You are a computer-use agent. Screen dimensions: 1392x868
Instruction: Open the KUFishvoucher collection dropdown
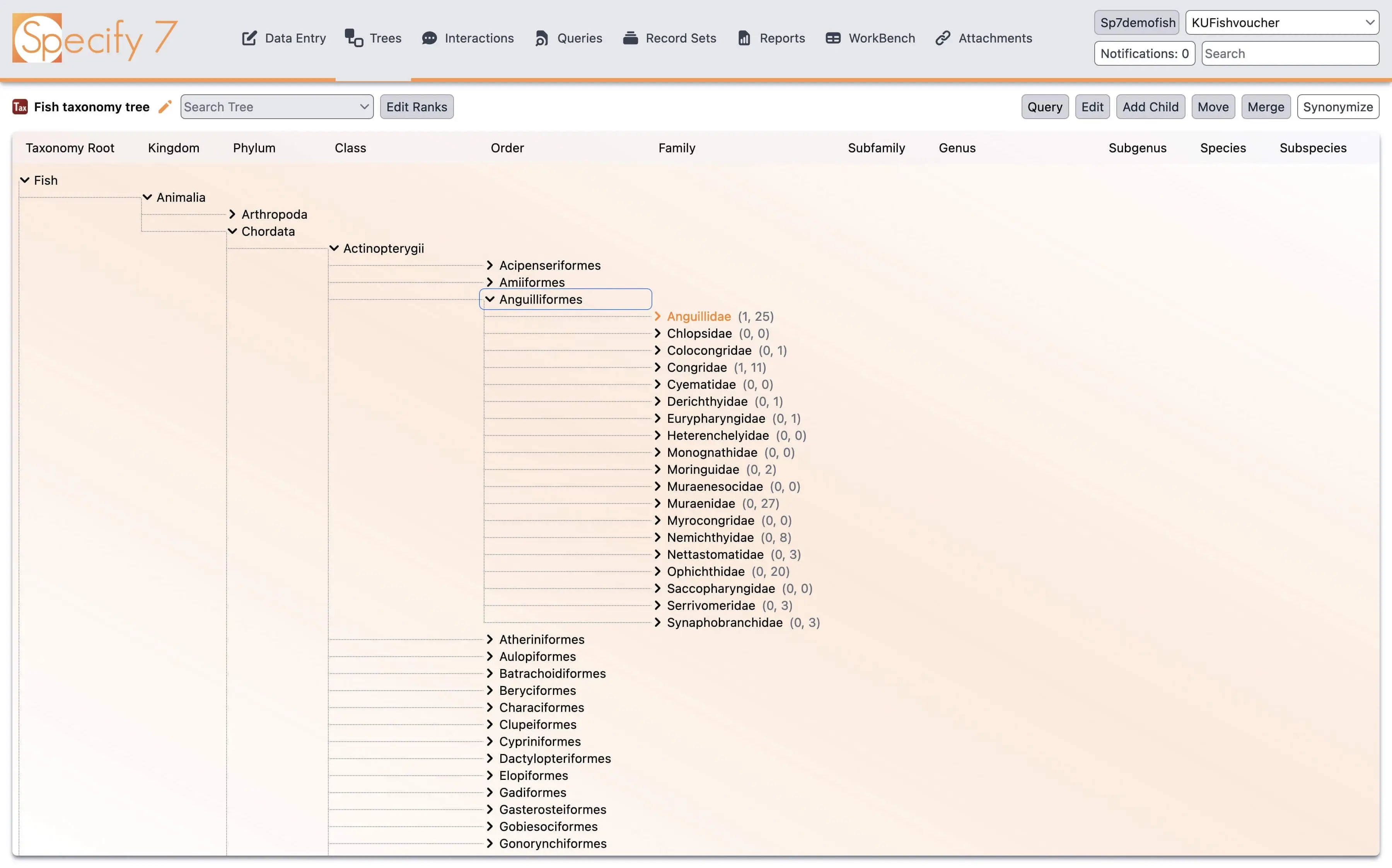pos(1282,22)
